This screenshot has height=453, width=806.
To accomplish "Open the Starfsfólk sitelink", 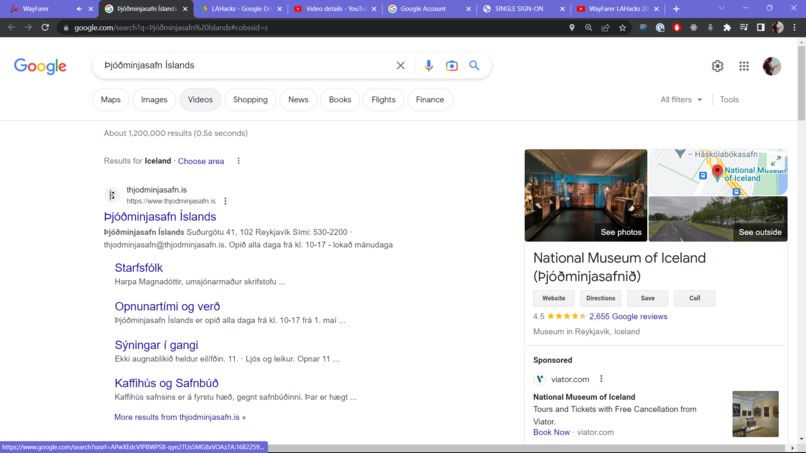I will click(138, 268).
